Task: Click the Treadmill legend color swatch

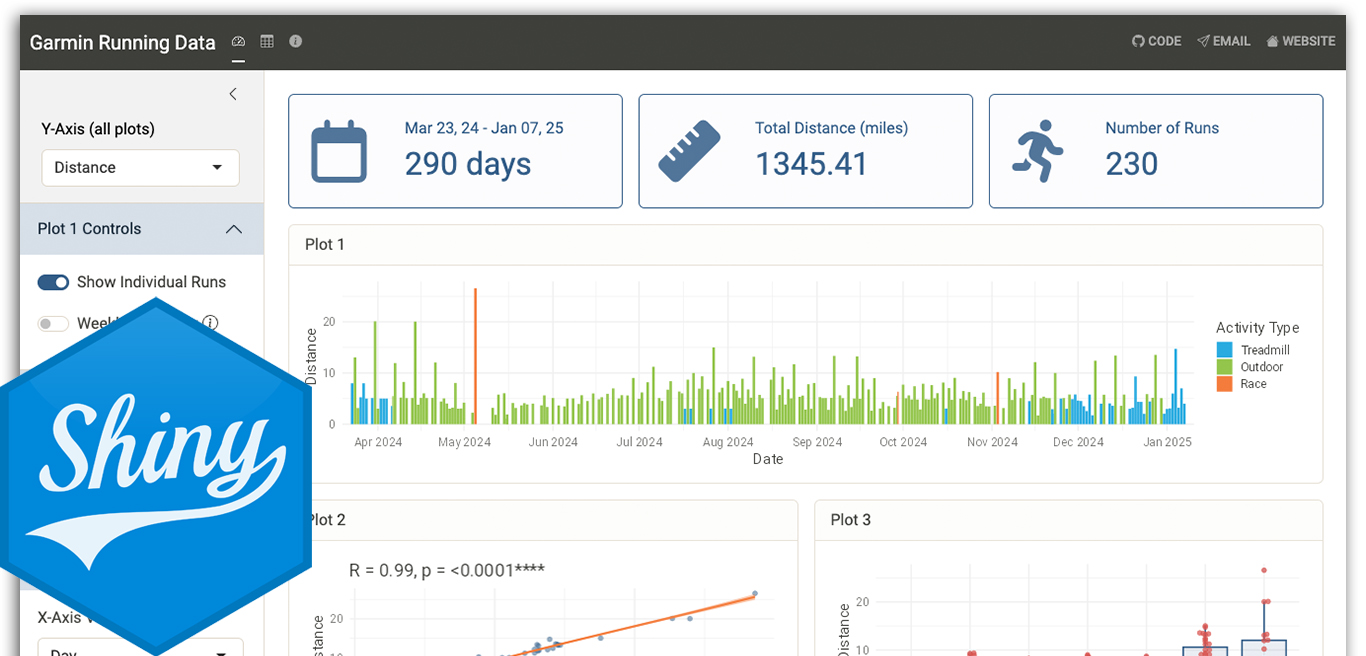Action: (1224, 350)
